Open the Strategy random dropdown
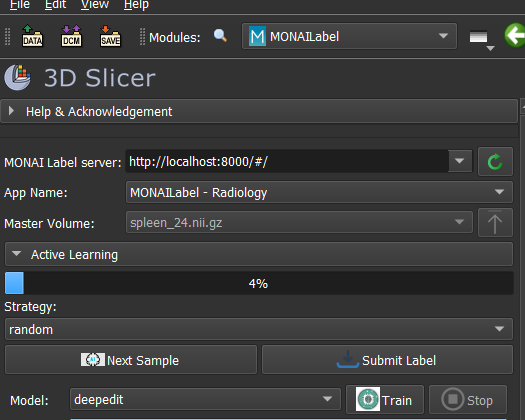The height and width of the screenshot is (420, 525). point(259,329)
